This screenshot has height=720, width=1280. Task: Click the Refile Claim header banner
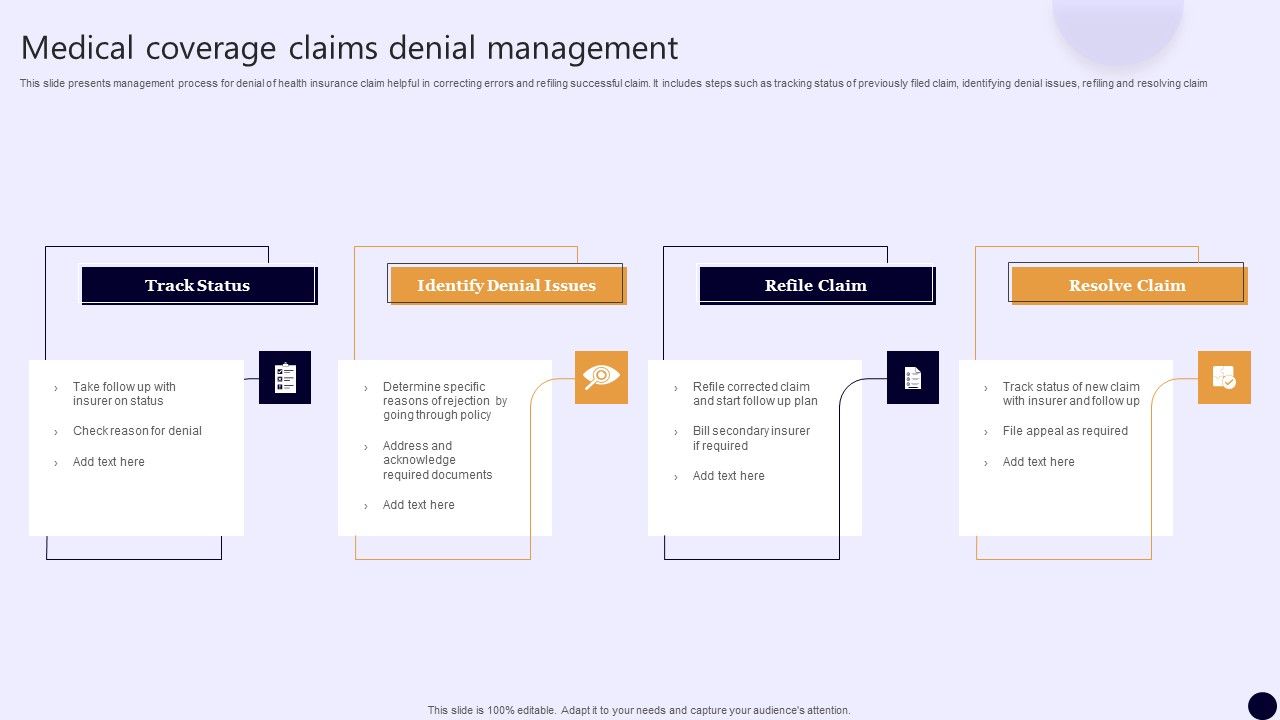[817, 285]
